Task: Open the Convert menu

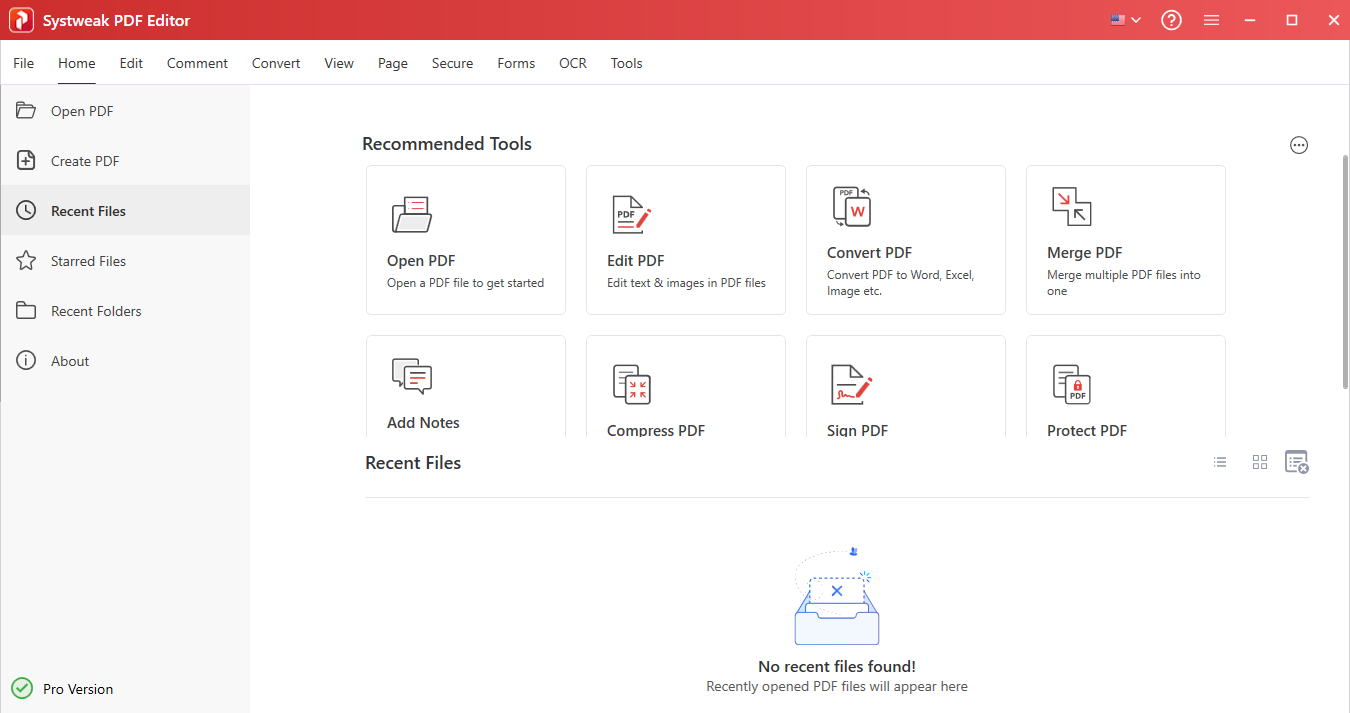Action: point(276,63)
